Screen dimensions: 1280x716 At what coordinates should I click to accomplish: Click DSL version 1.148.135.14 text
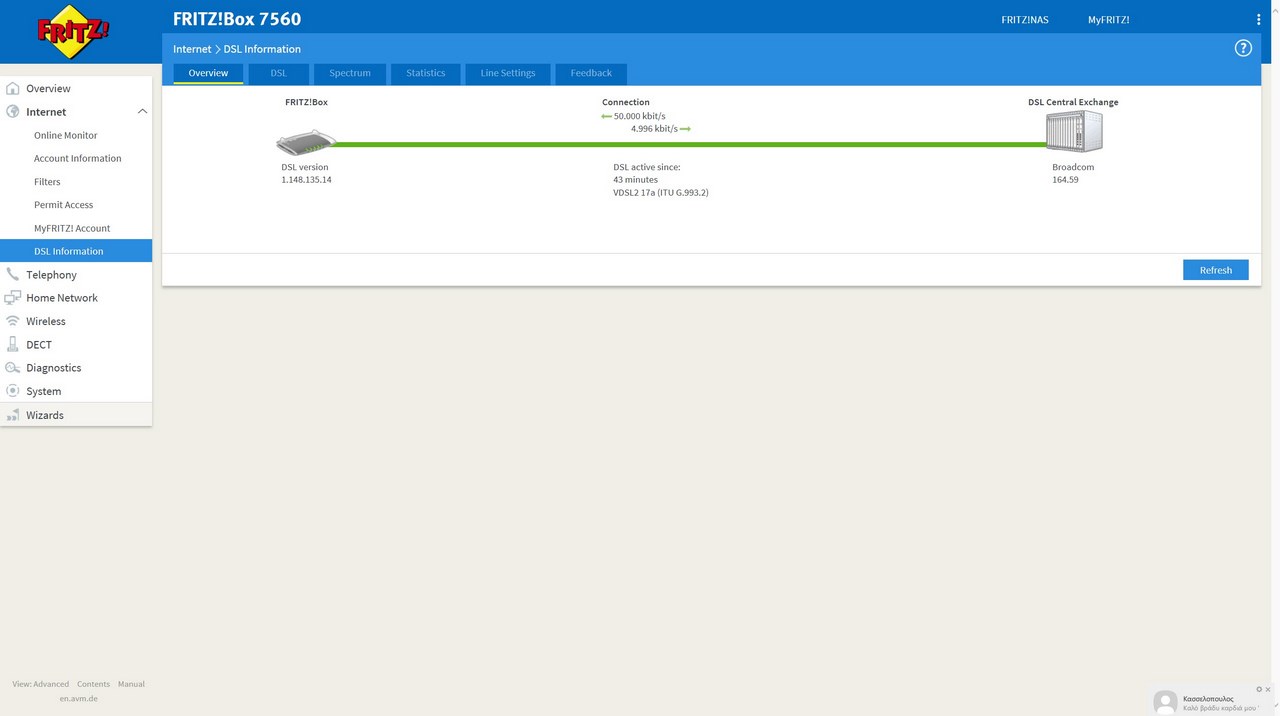click(306, 174)
